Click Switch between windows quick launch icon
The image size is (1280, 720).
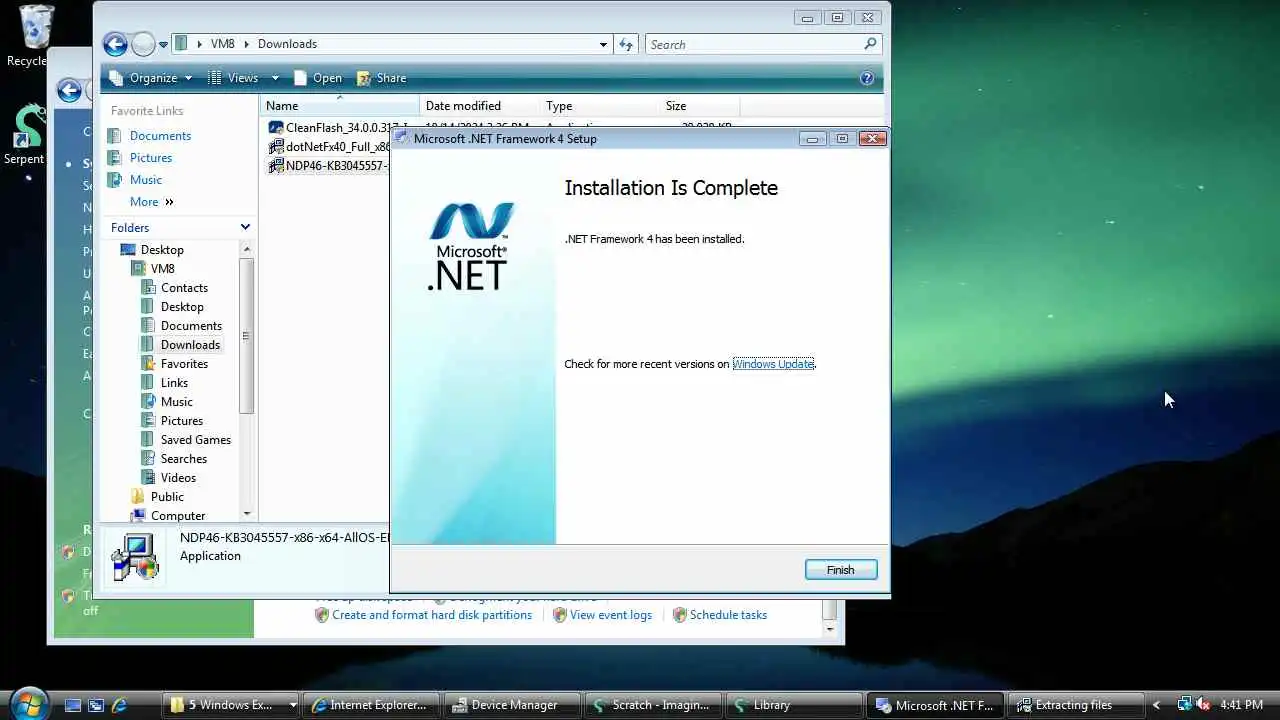coord(96,705)
